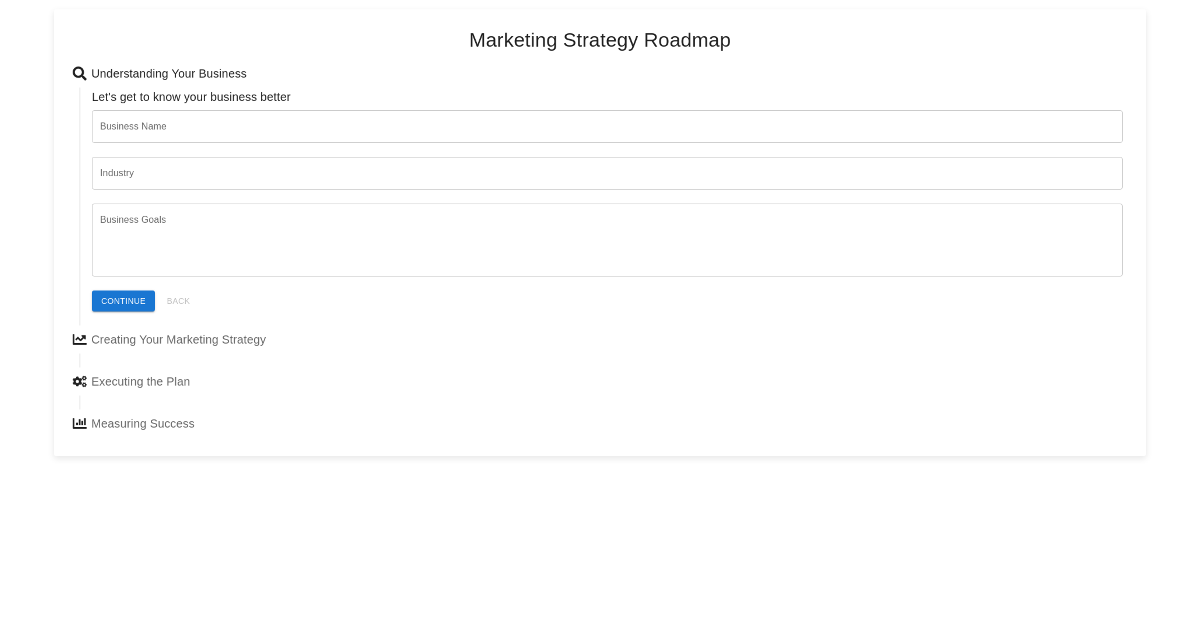Screen dimensions: 1200x630
Task: Jump to the Measuring Success step
Action: tap(142, 424)
